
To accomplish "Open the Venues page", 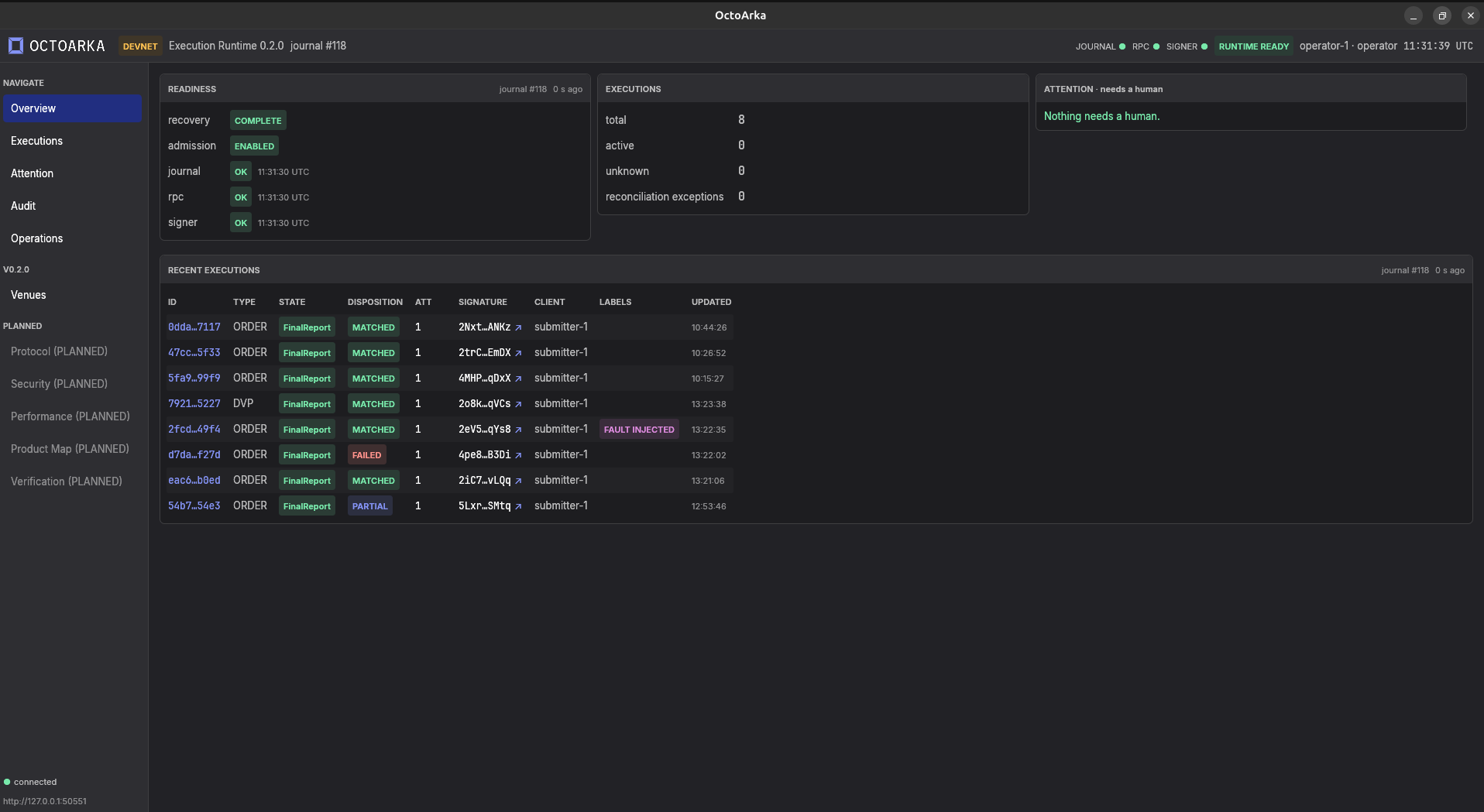I will point(72,295).
